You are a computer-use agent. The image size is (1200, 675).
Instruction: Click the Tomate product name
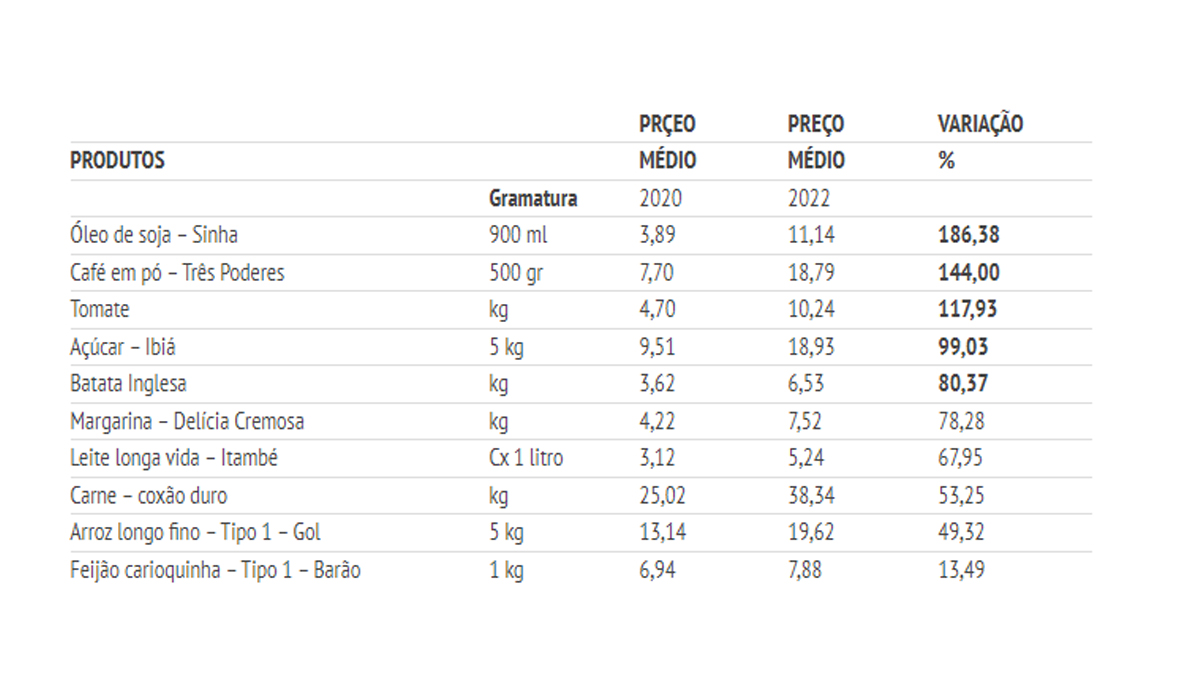[x=100, y=309]
